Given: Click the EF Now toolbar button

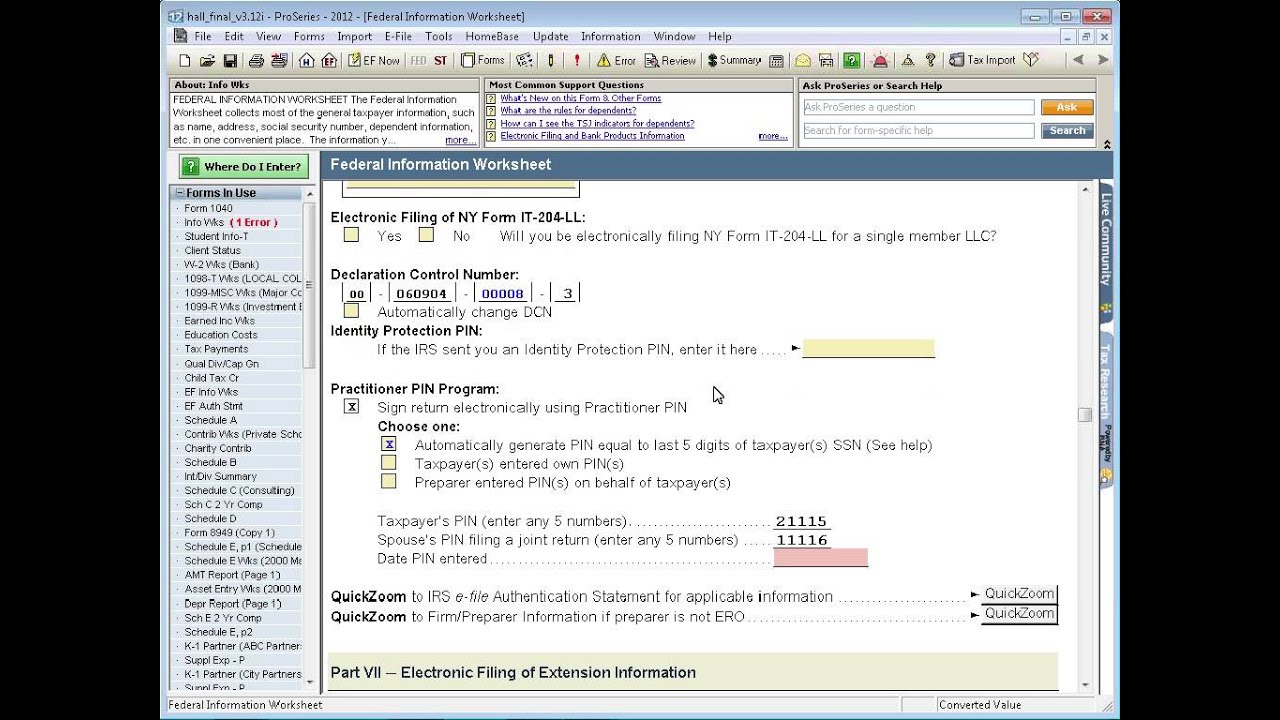Looking at the screenshot, I should click(x=373, y=60).
